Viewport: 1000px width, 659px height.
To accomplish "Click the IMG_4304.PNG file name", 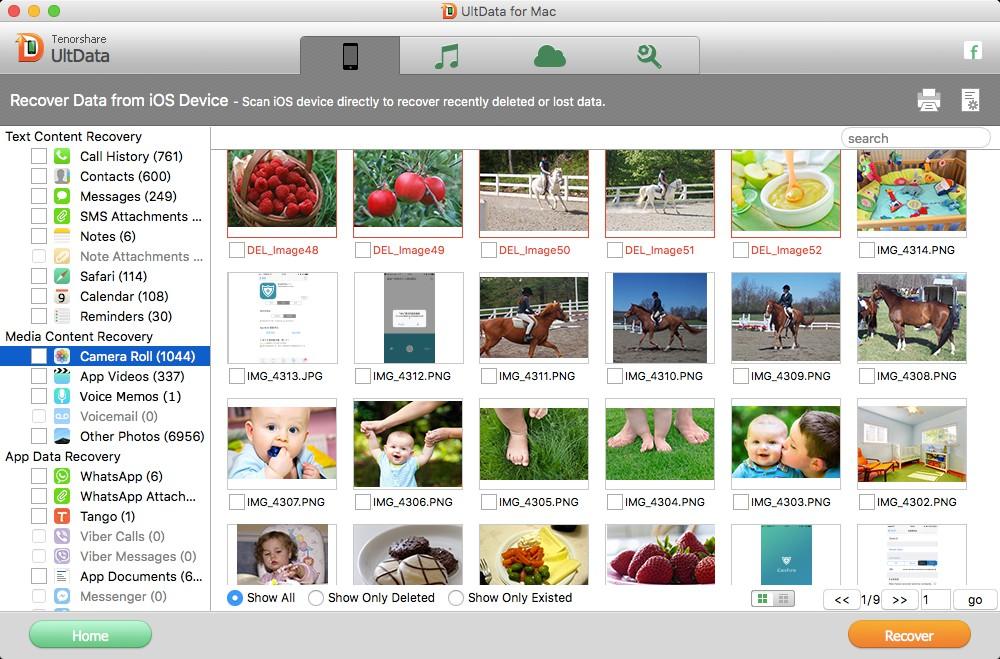I will (665, 502).
